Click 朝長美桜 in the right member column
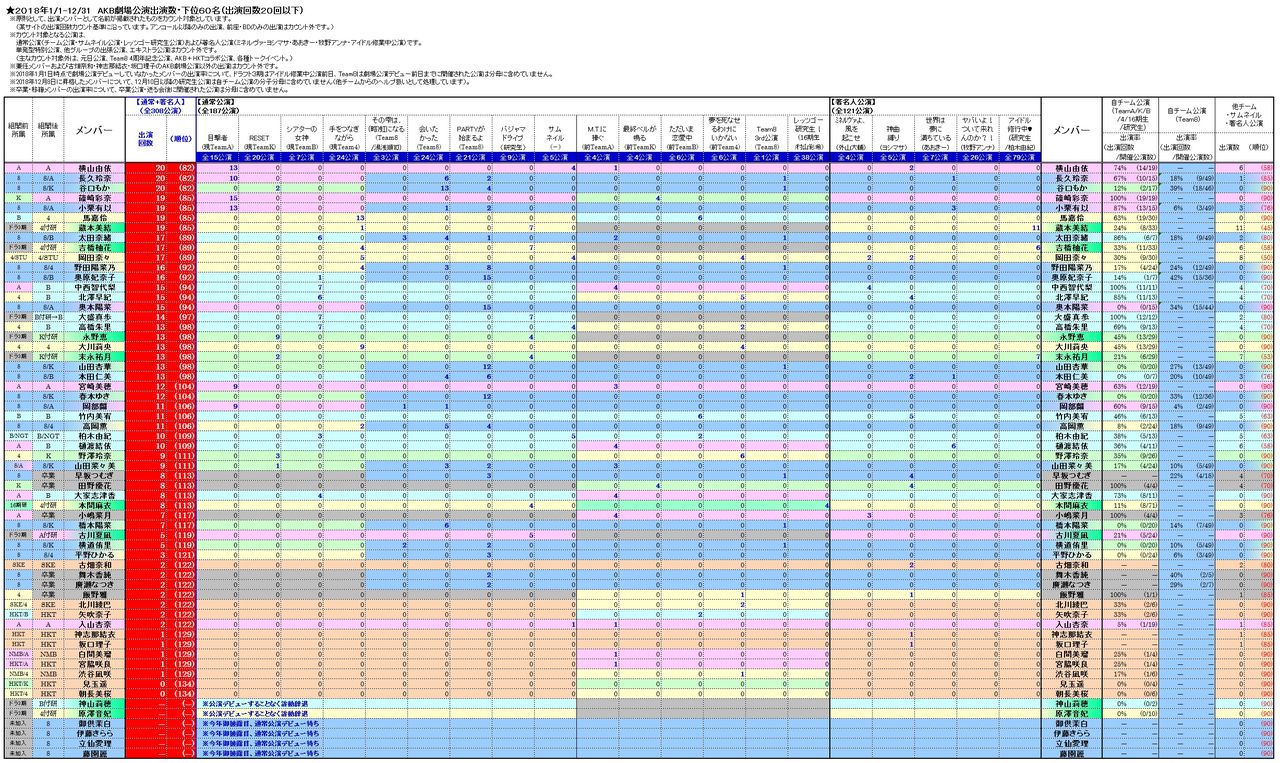Screen dimensions: 1280x763 pos(1073,693)
